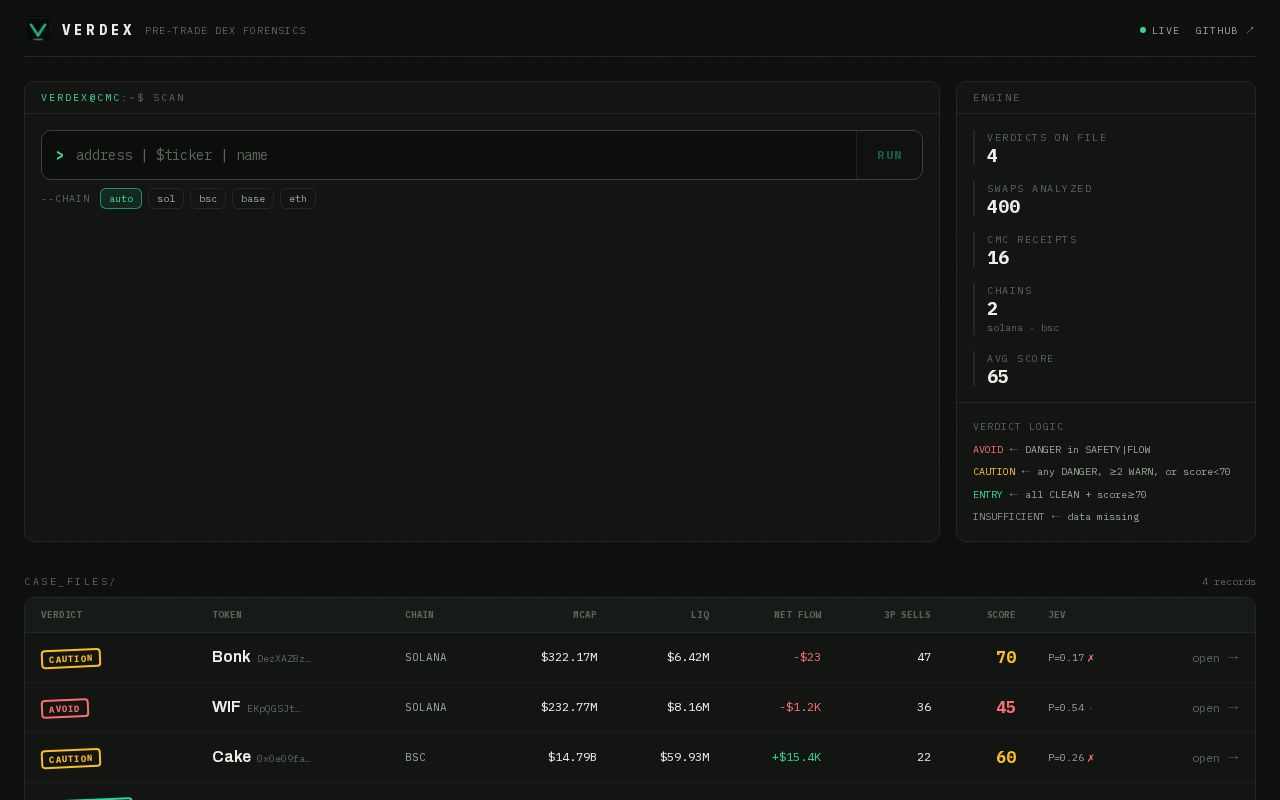
Task: Click the CMC Receipts value 16
Action: [x=998, y=258]
